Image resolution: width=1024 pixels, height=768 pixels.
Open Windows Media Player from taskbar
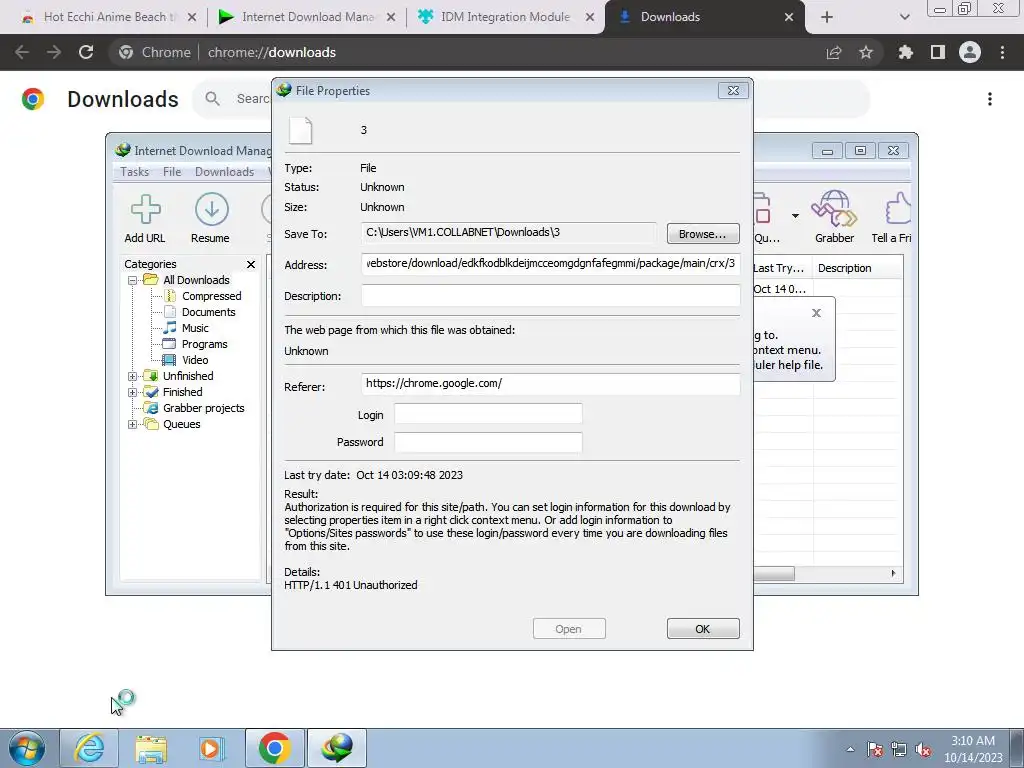tap(211, 748)
